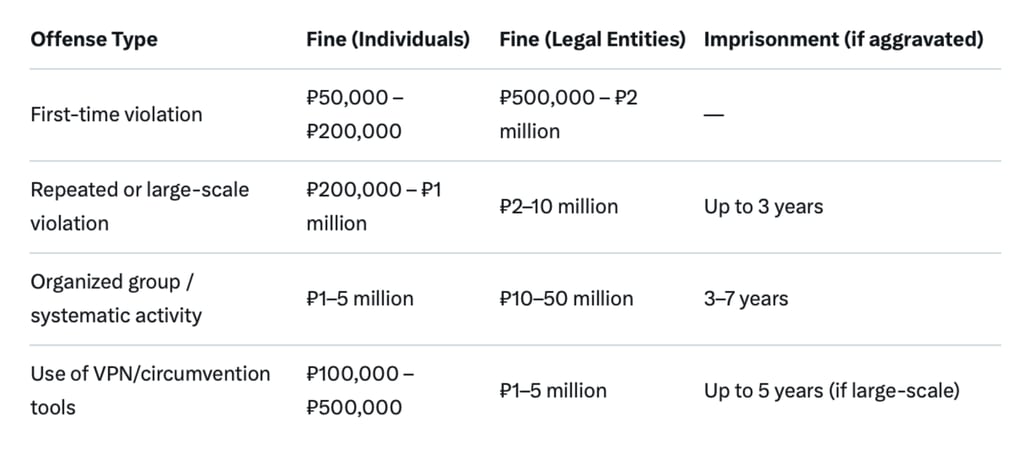
Task: Select the Use of VPN/circumvention tools cell
Action: click(150, 390)
